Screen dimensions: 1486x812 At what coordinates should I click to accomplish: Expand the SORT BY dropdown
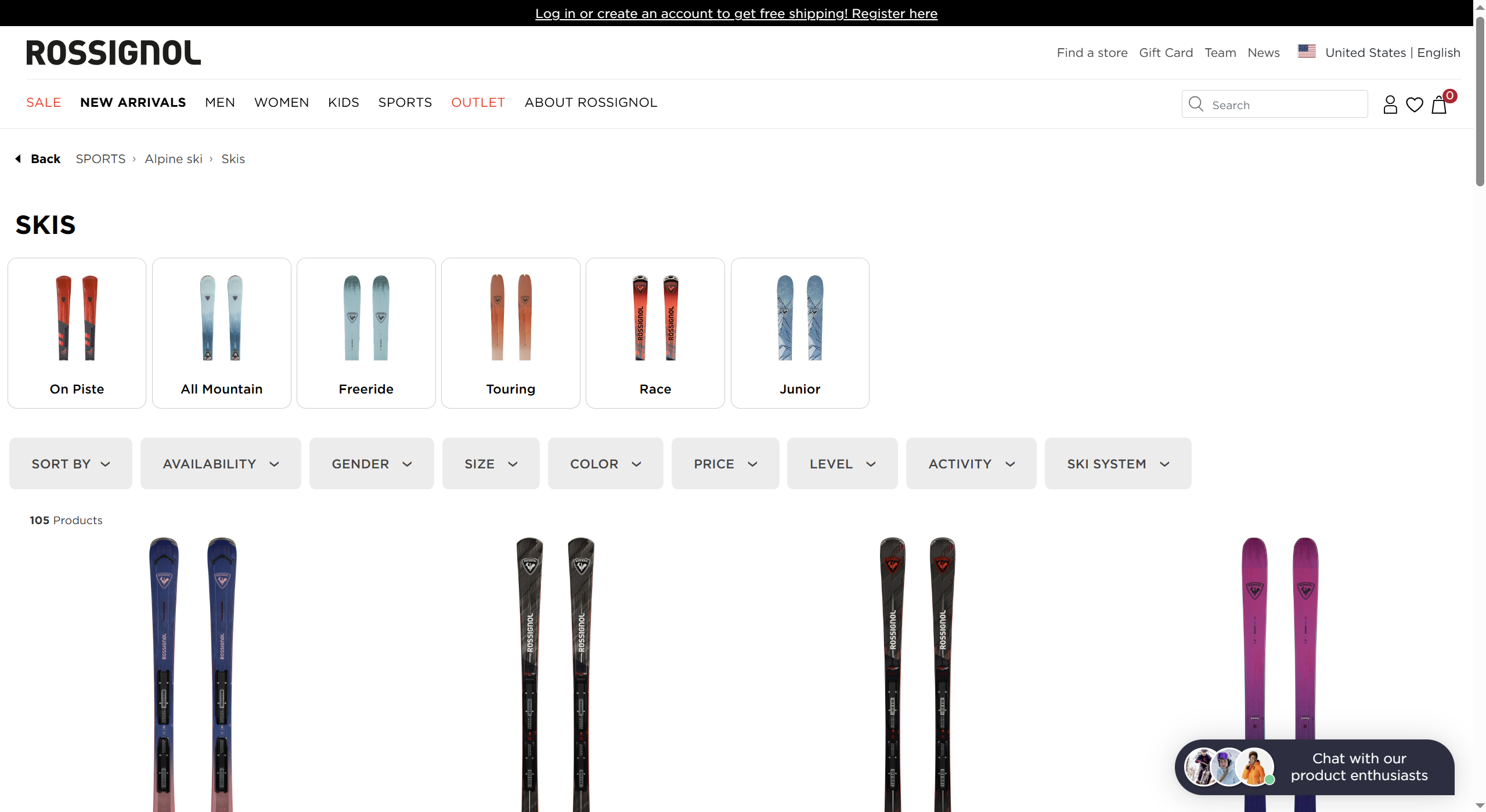(x=70, y=463)
